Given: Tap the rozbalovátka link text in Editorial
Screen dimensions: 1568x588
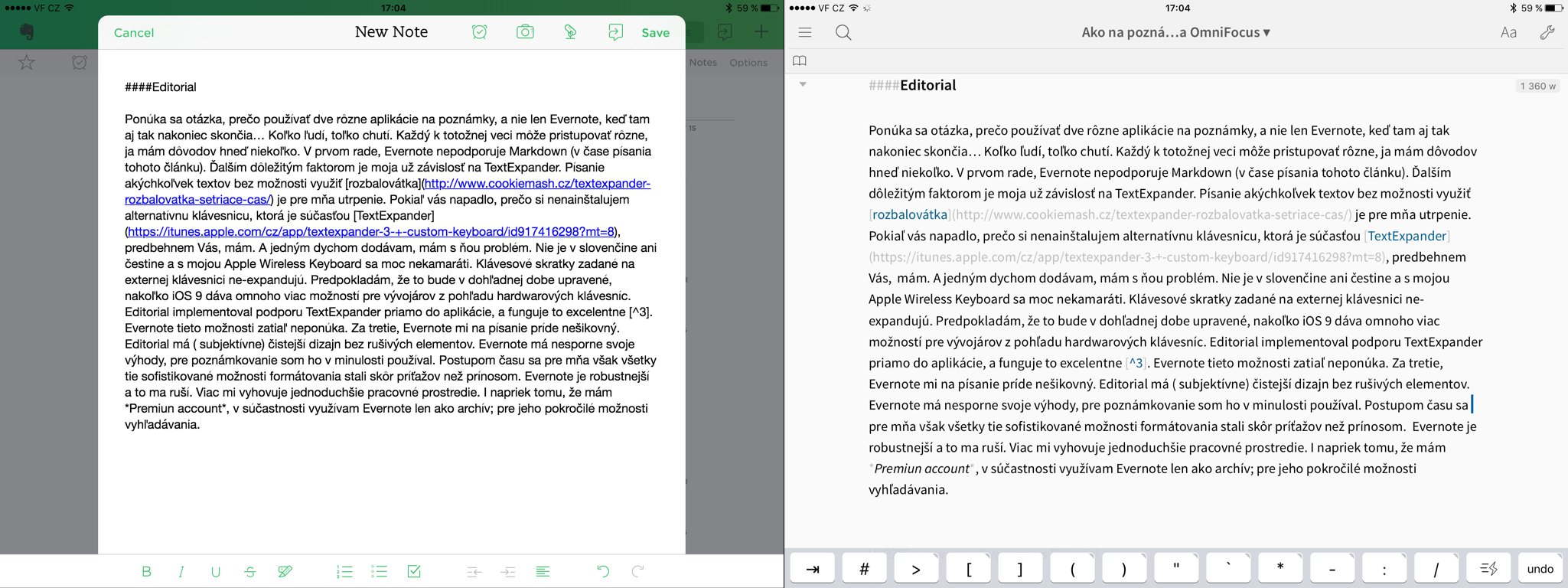Looking at the screenshot, I should pyautogui.click(x=910, y=214).
